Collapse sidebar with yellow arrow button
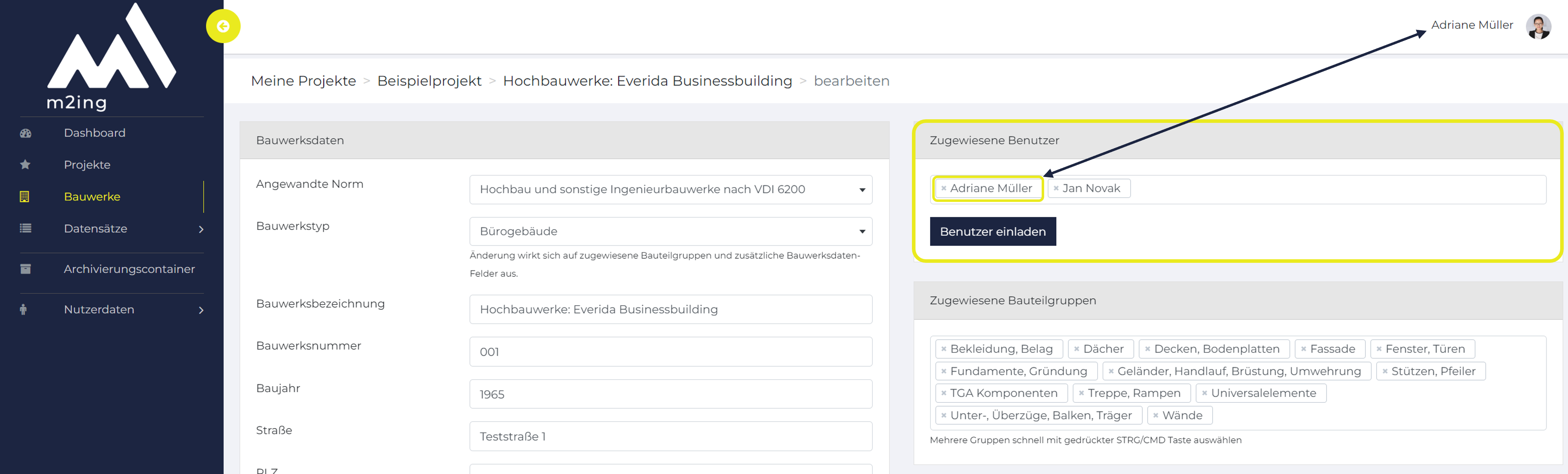This screenshot has width=1568, height=474. tap(223, 26)
